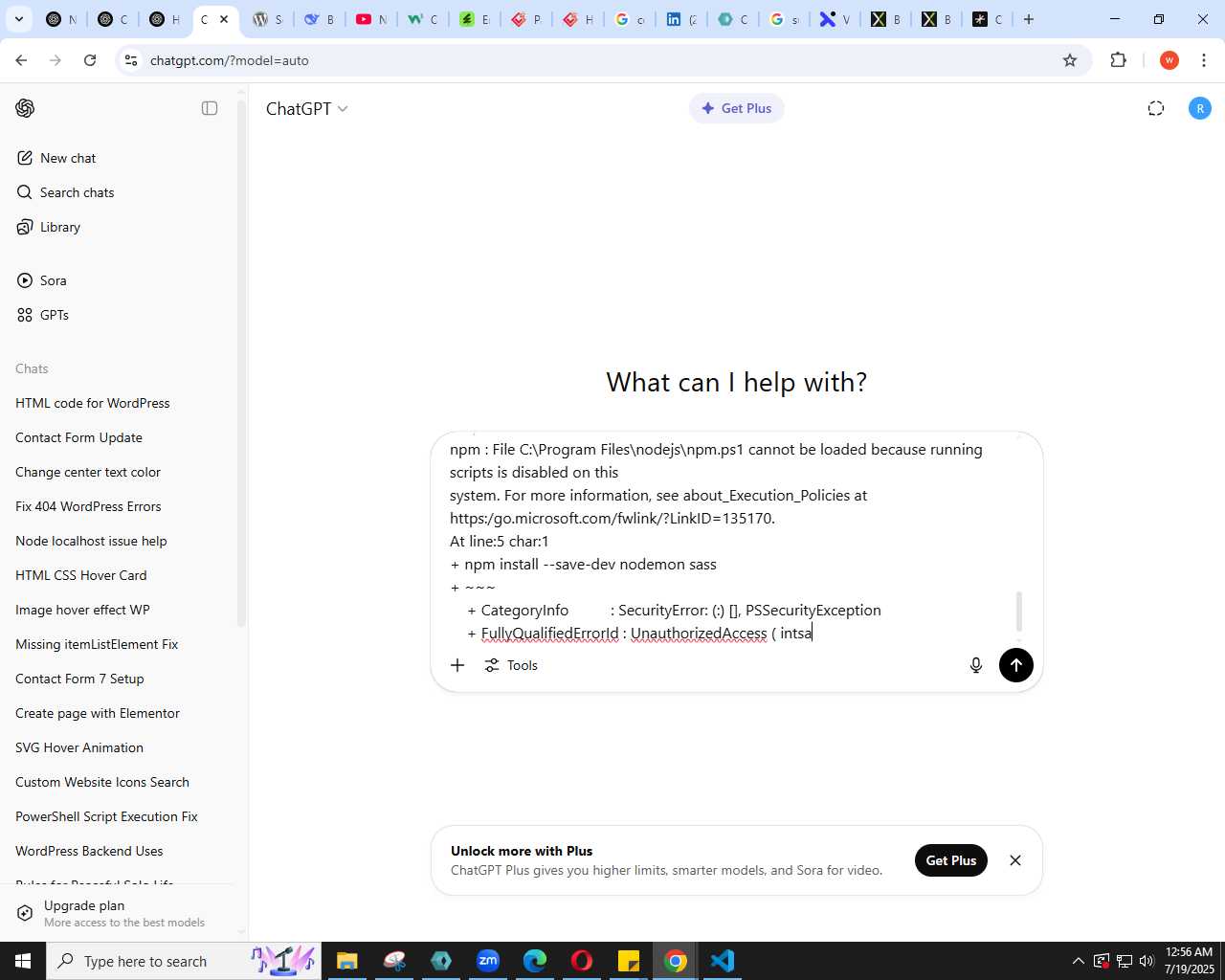Screen dimensions: 1225x980
Task: Switch to the WordPress tab
Action: coord(268,19)
